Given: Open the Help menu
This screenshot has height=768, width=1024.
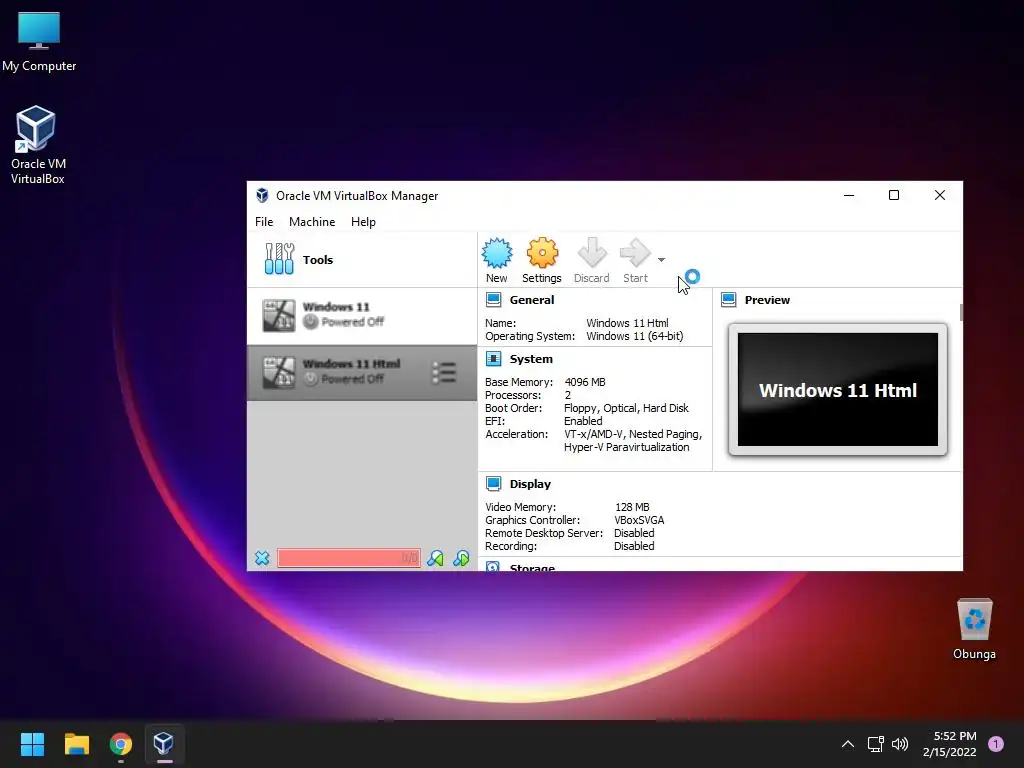Looking at the screenshot, I should click(363, 222).
